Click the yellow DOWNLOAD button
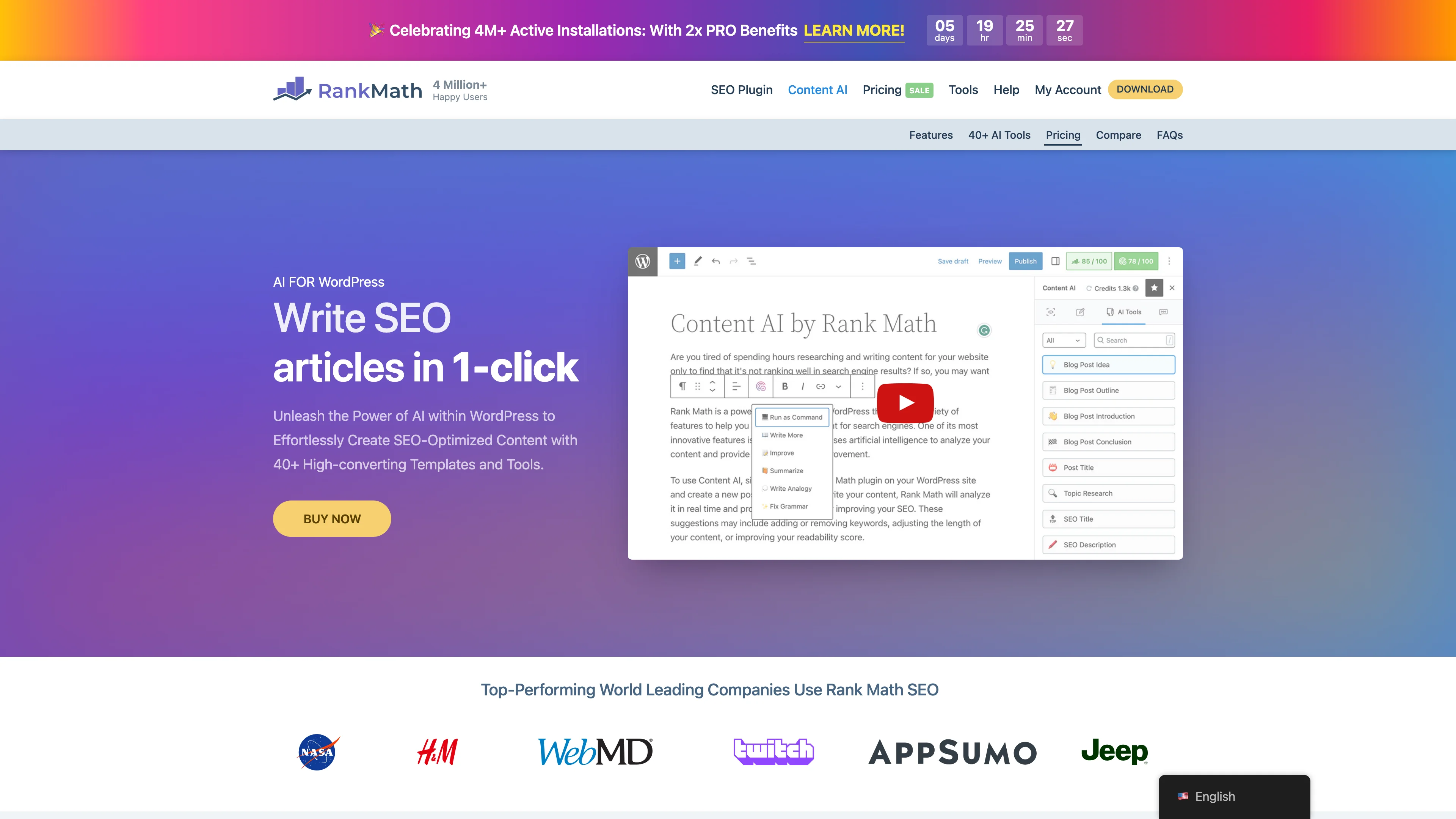The width and height of the screenshot is (1456, 819). [1145, 89]
